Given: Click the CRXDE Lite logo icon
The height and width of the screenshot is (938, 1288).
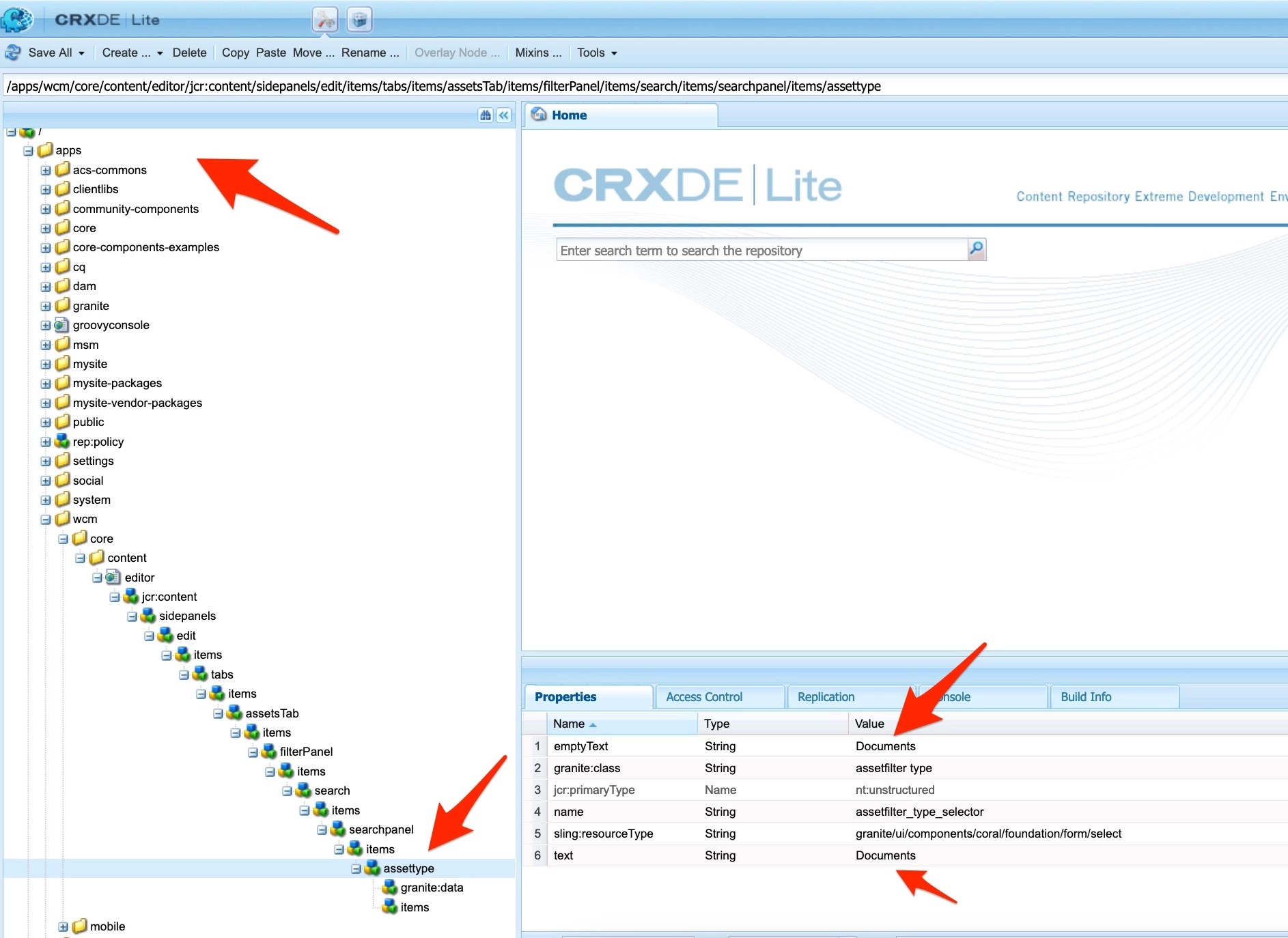Looking at the screenshot, I should [16, 19].
